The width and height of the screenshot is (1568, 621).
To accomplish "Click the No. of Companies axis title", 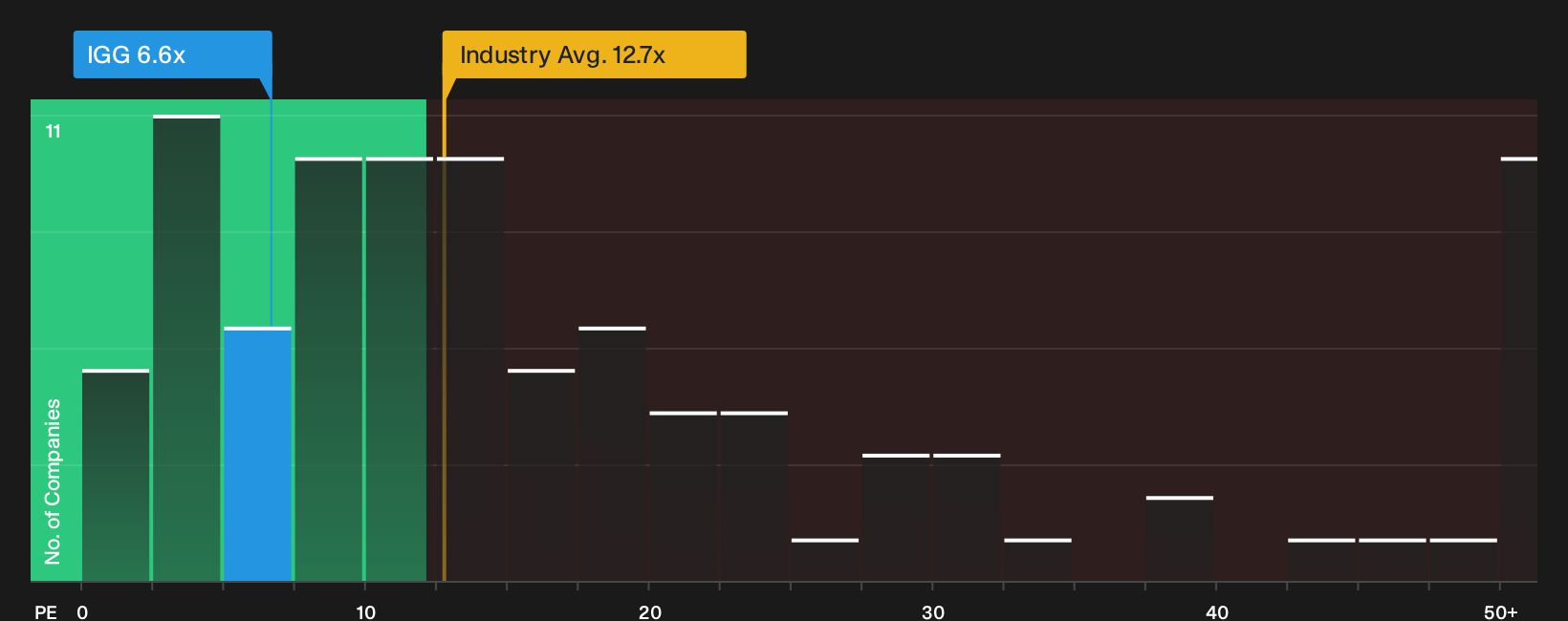I will [x=53, y=481].
